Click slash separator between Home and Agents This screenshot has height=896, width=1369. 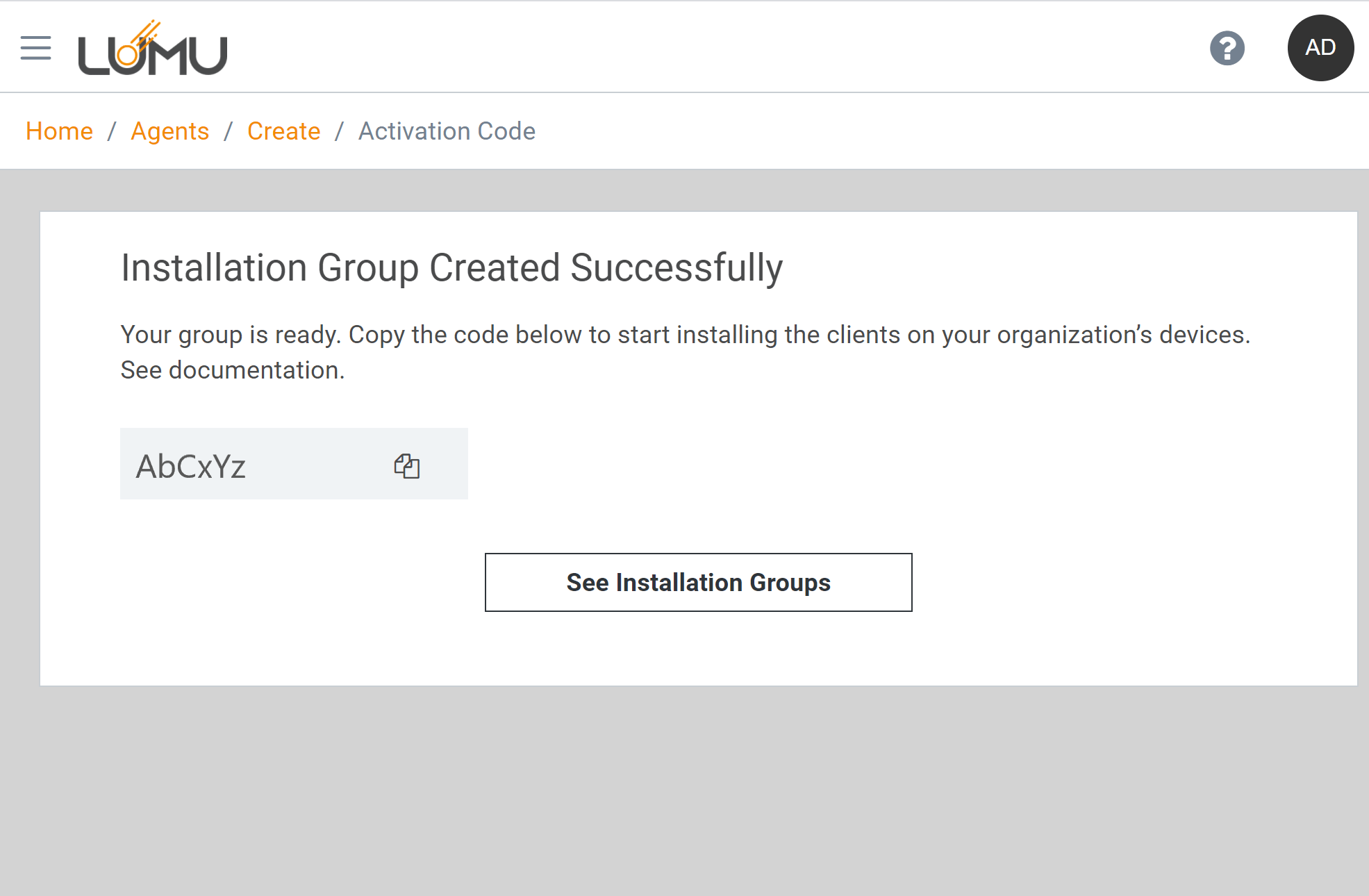click(111, 131)
